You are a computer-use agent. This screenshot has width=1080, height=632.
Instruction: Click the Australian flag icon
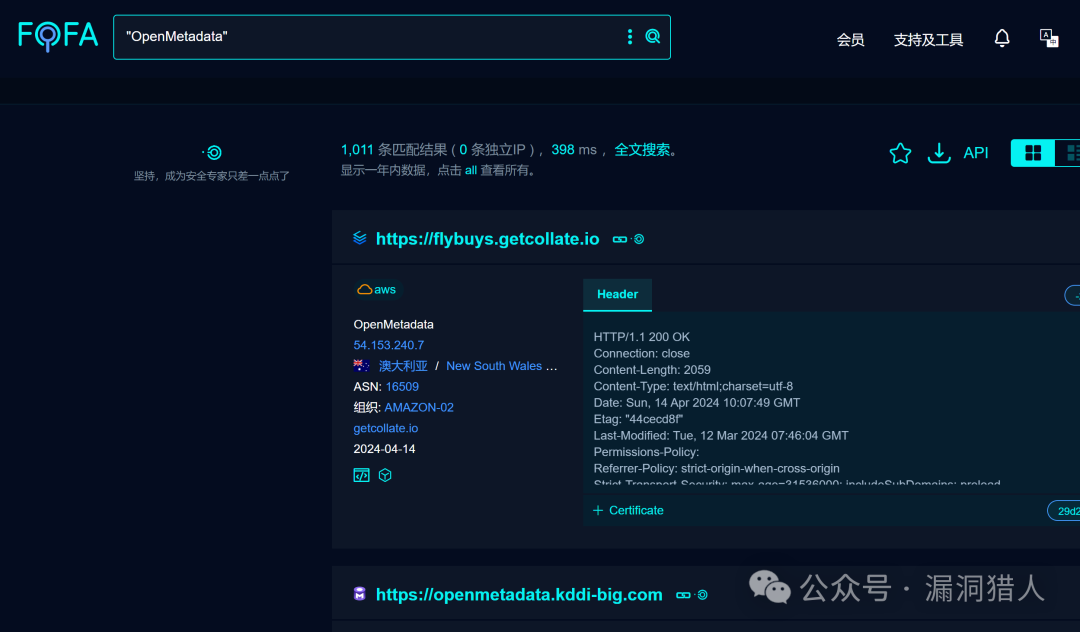[x=361, y=366]
